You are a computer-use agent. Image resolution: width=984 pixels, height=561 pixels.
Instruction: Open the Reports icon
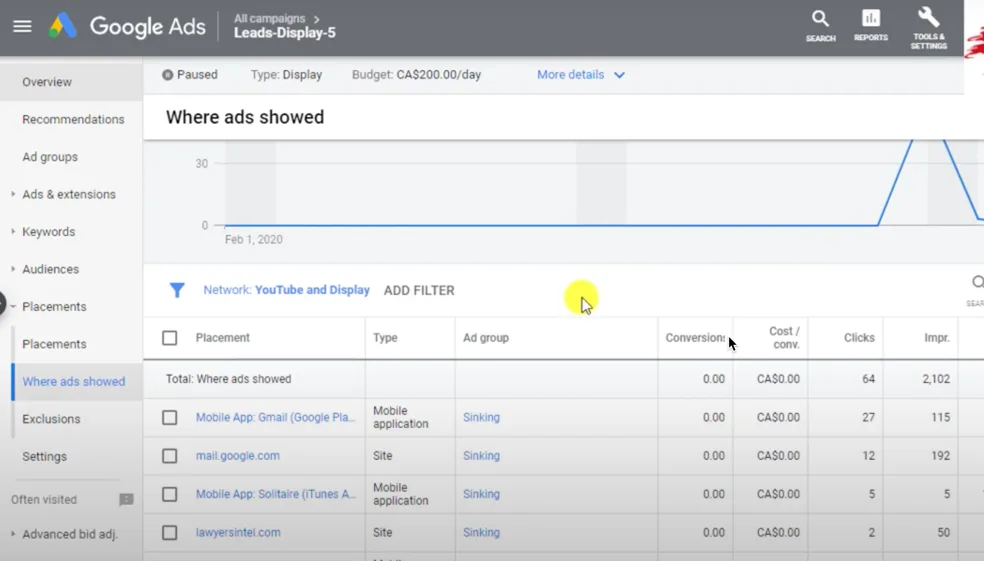(870, 26)
